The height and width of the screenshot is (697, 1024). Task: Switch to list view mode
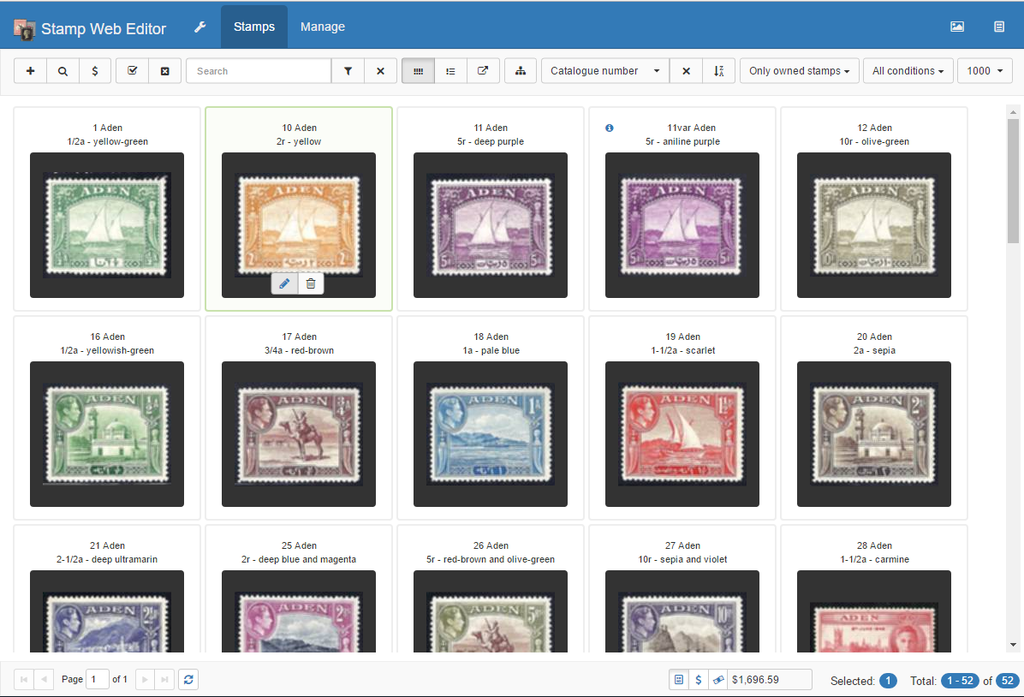[450, 71]
